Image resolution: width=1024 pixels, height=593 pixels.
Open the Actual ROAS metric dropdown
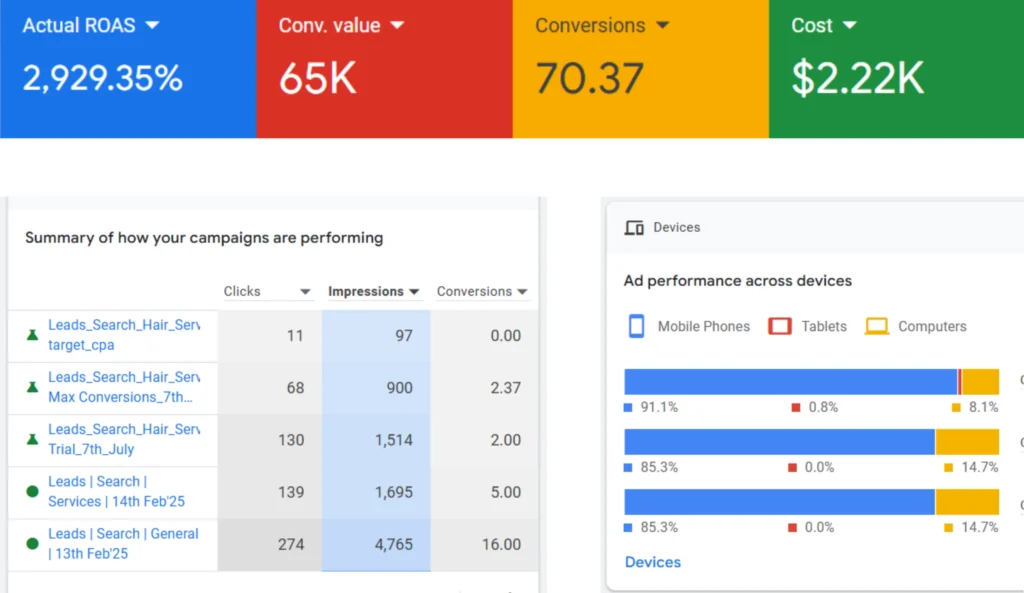tap(152, 26)
